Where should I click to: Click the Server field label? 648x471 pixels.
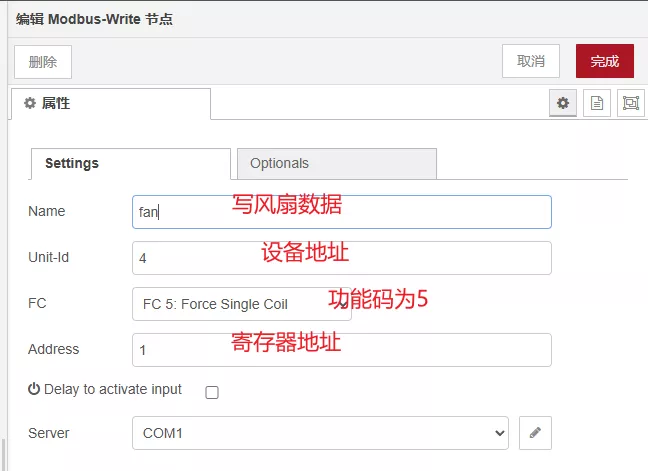(49, 433)
